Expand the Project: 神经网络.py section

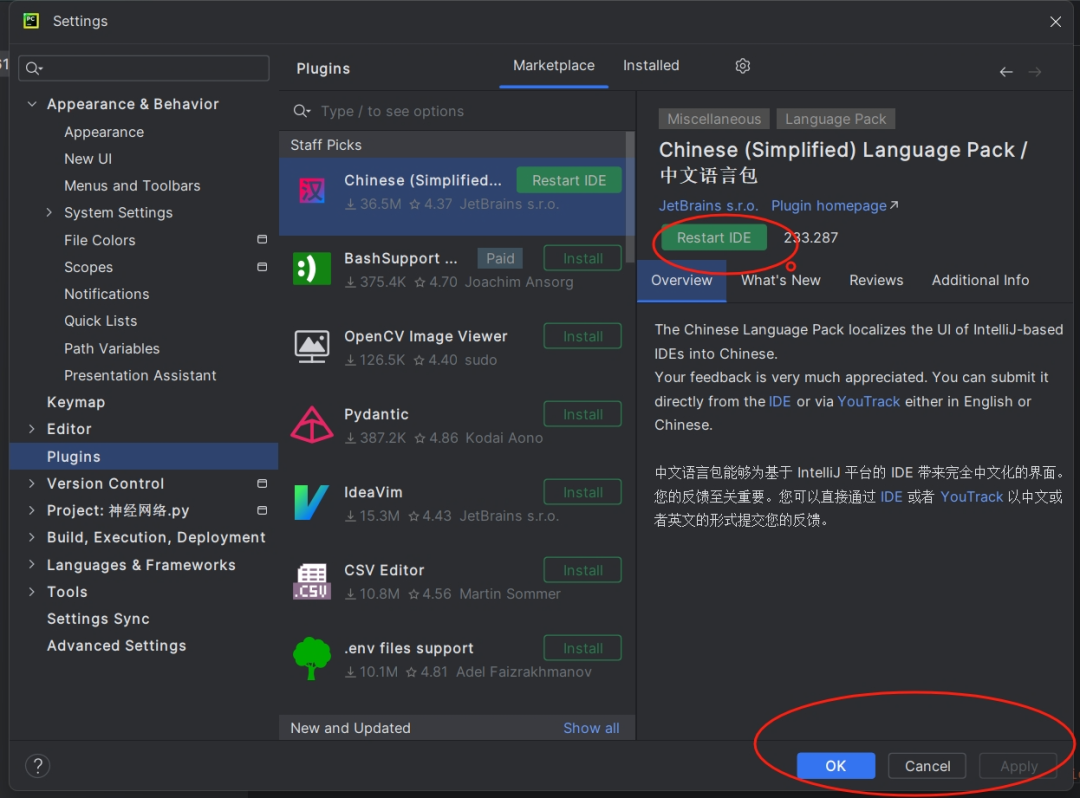(32, 510)
